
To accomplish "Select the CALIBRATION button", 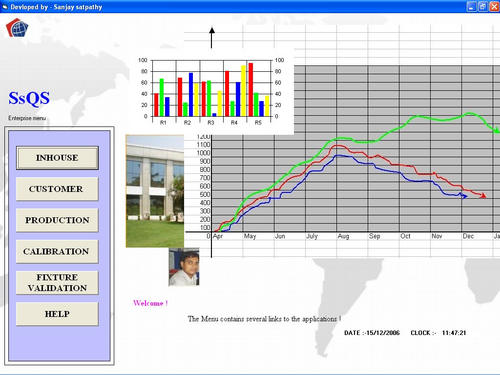I will pos(57,252).
